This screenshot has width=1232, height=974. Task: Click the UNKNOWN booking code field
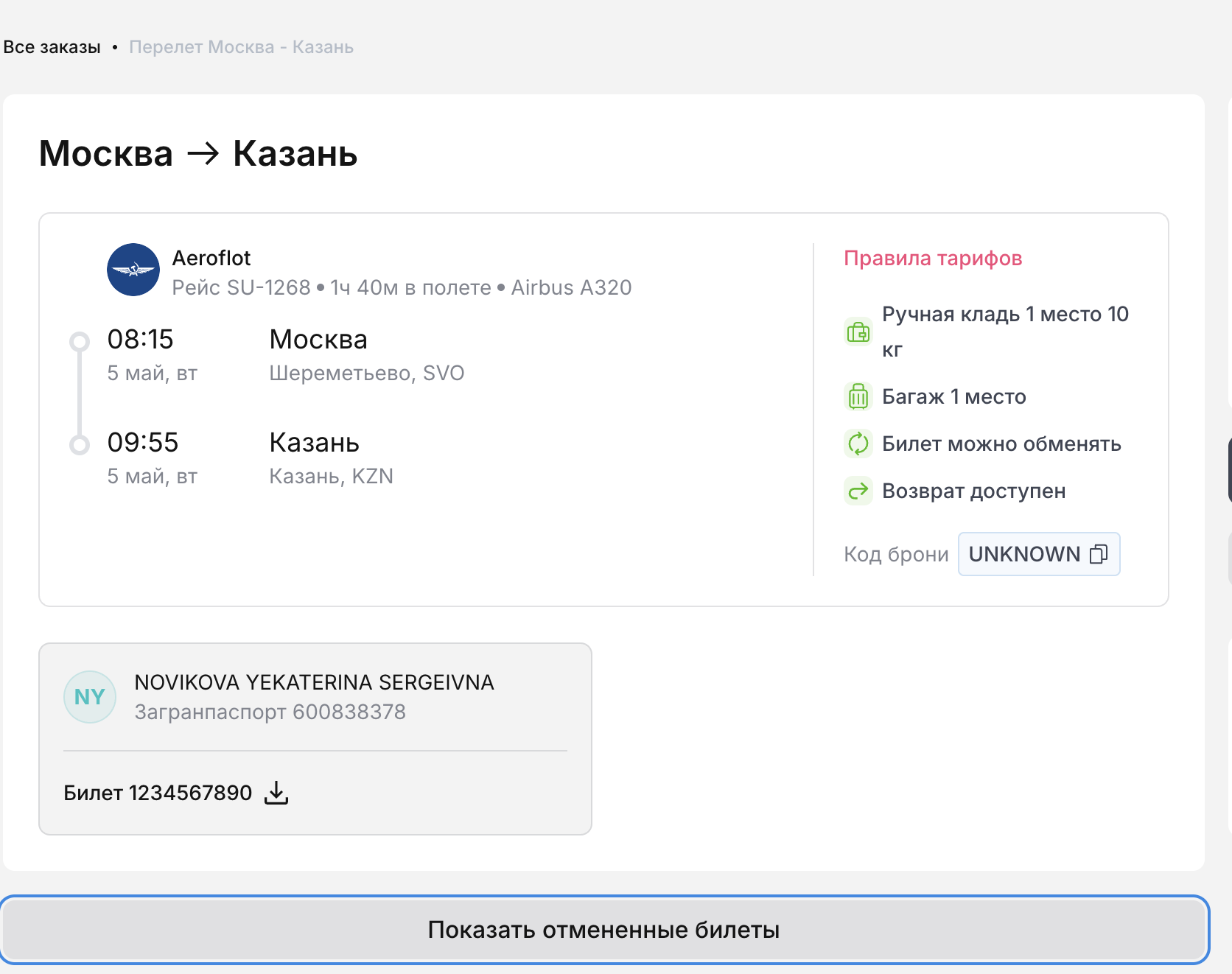pos(1023,554)
